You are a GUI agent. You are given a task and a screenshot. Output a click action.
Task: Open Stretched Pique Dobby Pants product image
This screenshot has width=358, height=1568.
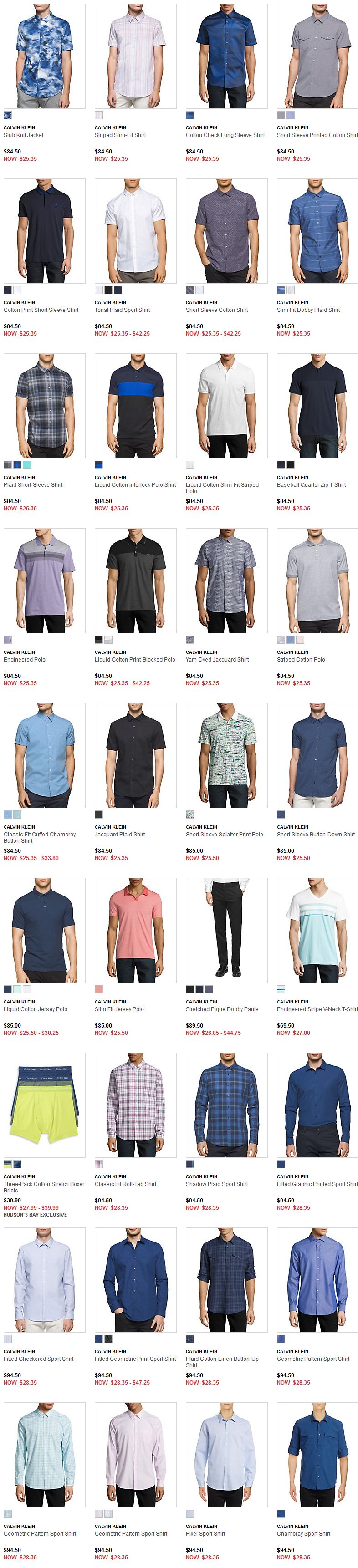(226, 930)
